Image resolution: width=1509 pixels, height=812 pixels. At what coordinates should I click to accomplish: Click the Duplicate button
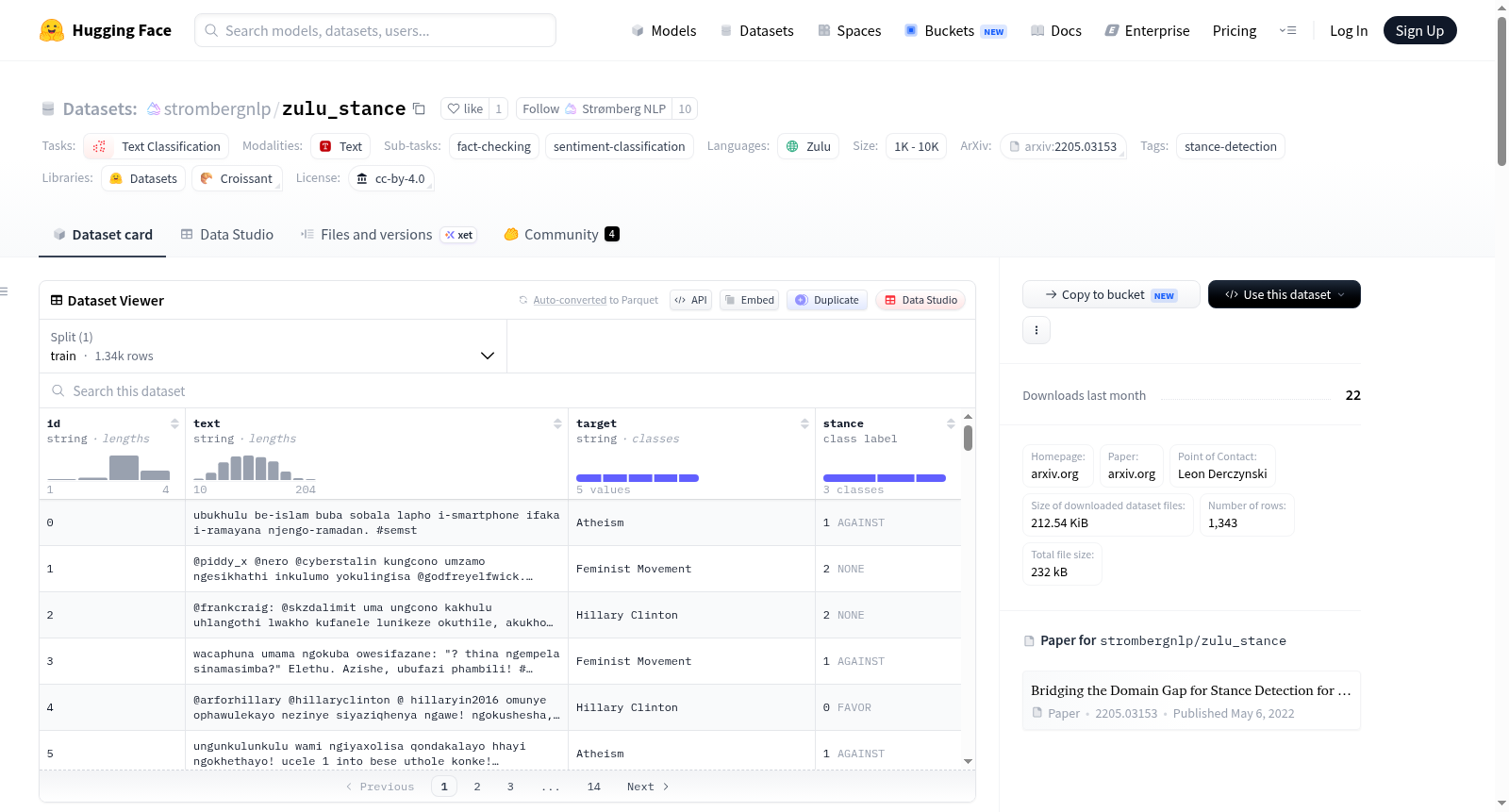click(827, 300)
